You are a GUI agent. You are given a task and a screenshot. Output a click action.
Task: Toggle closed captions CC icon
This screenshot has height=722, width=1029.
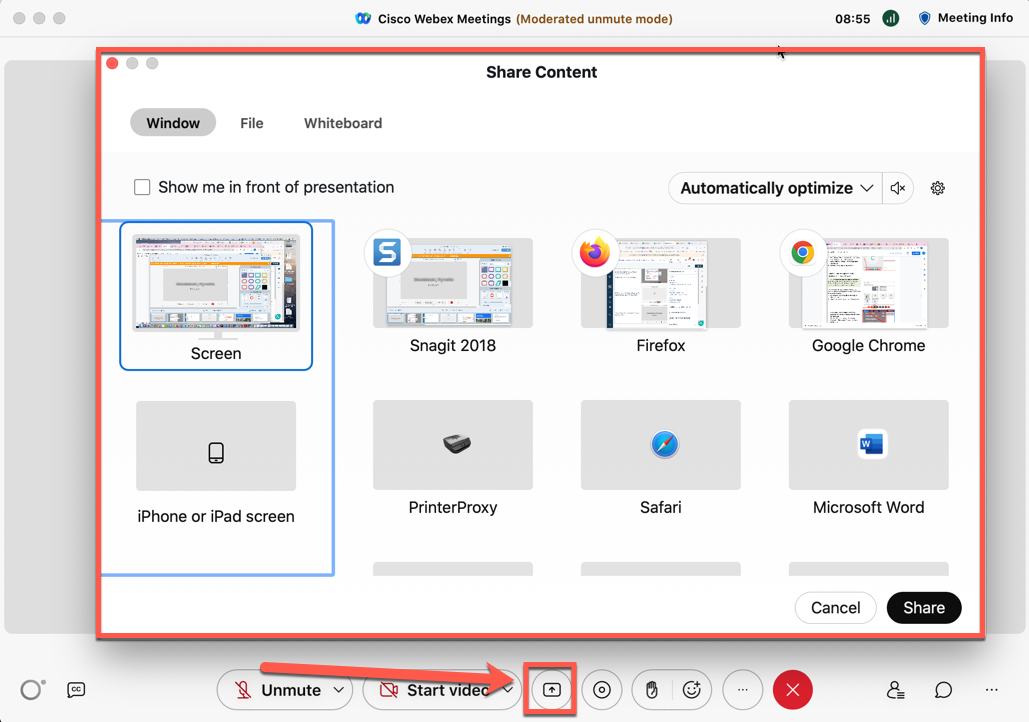coord(76,690)
